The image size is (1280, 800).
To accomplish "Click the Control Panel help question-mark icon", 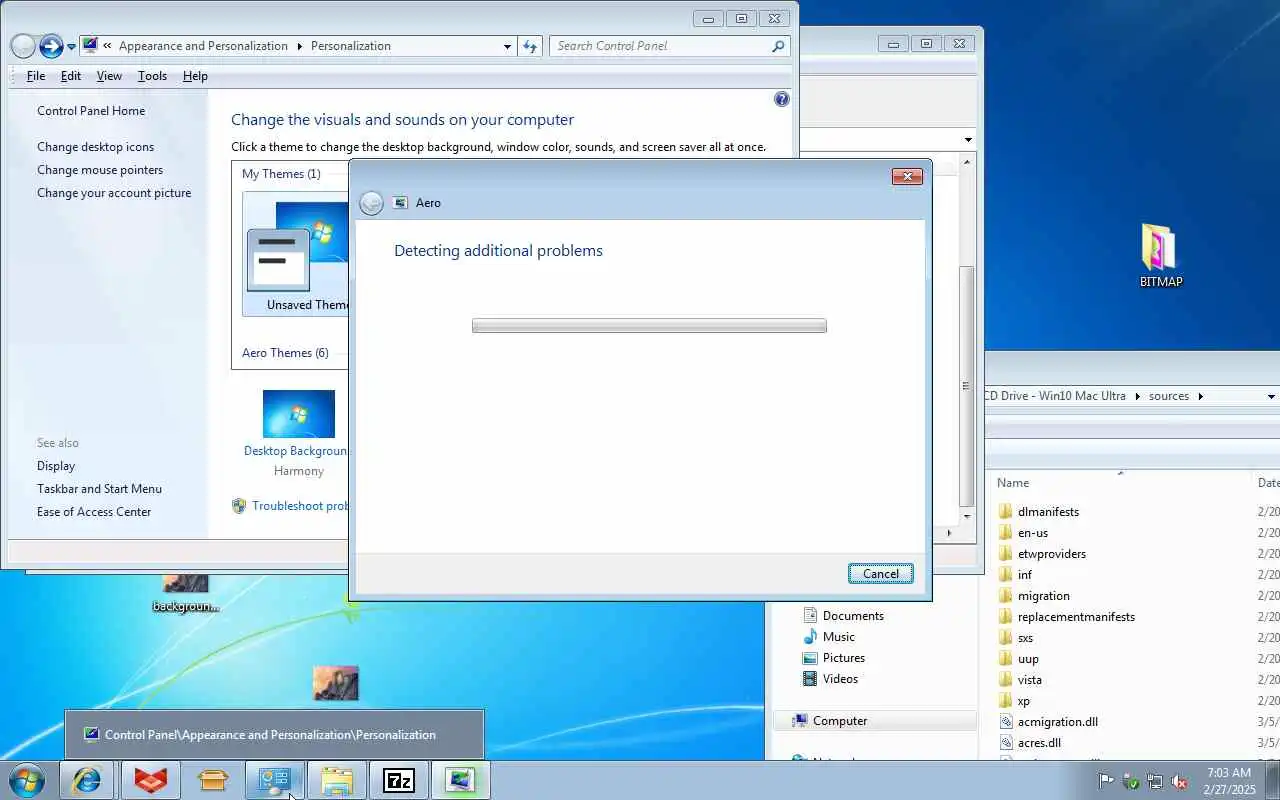I will 782,99.
